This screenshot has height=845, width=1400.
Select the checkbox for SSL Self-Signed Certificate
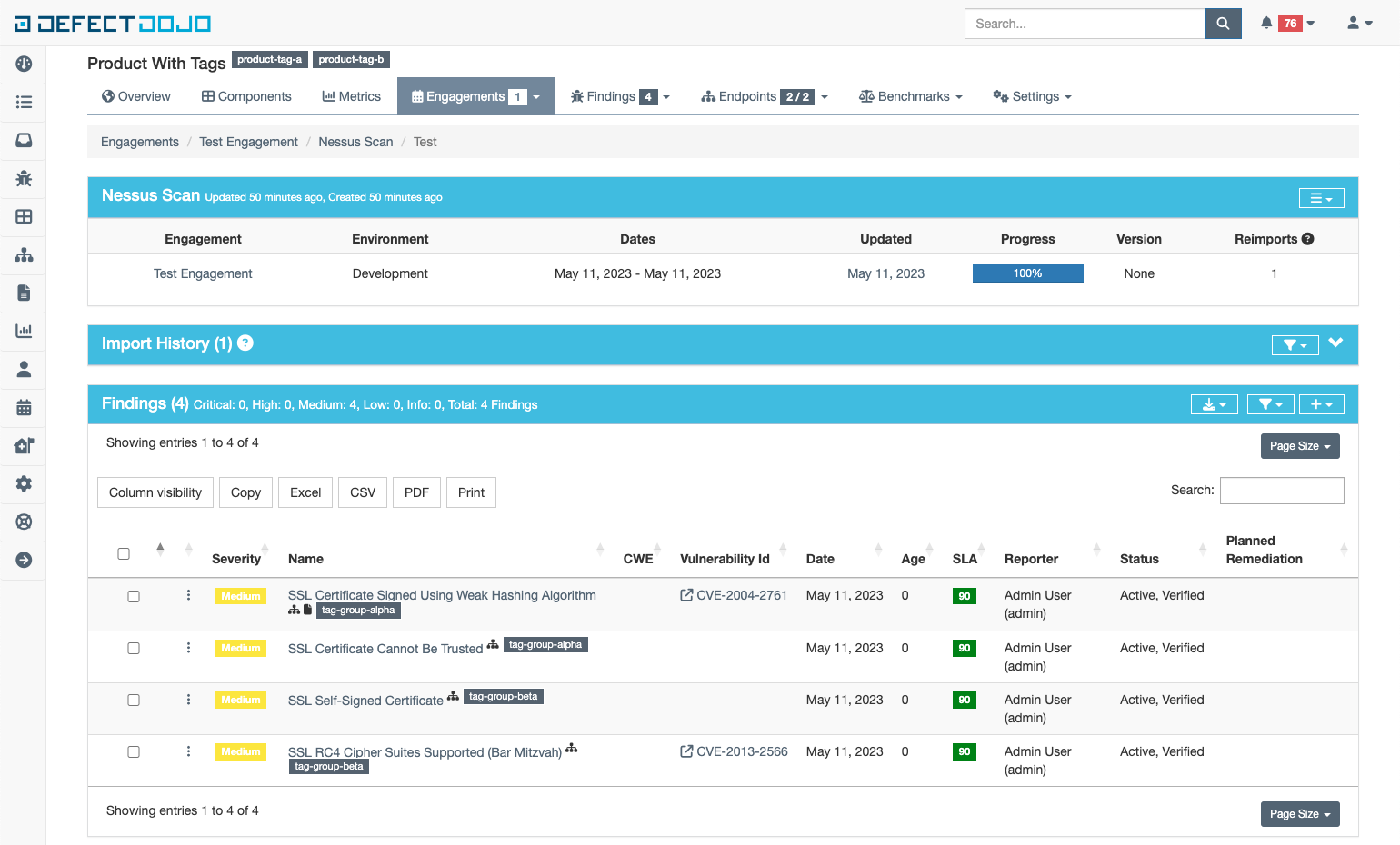coord(134,700)
